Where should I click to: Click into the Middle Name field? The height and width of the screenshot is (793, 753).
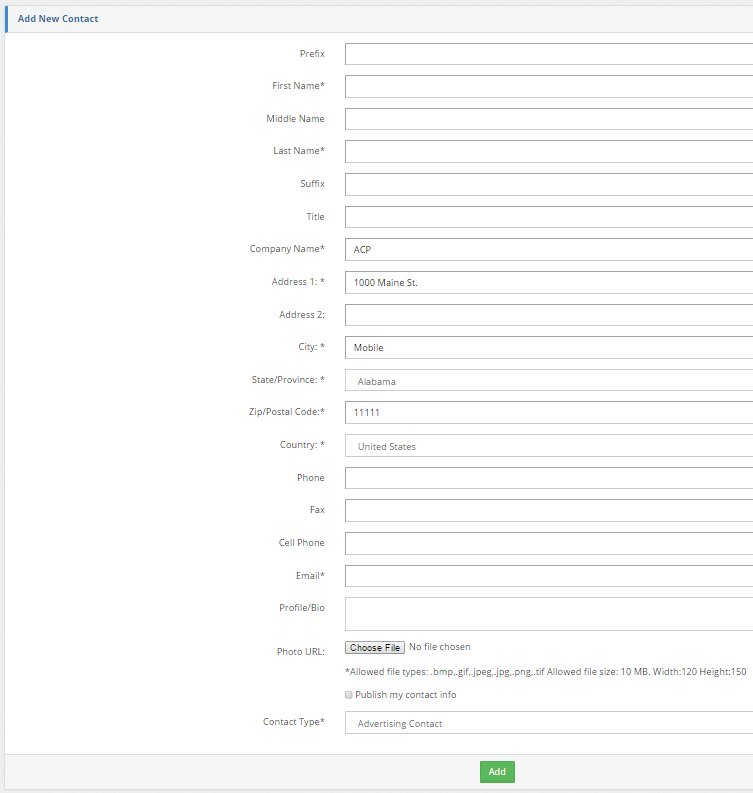tap(548, 119)
